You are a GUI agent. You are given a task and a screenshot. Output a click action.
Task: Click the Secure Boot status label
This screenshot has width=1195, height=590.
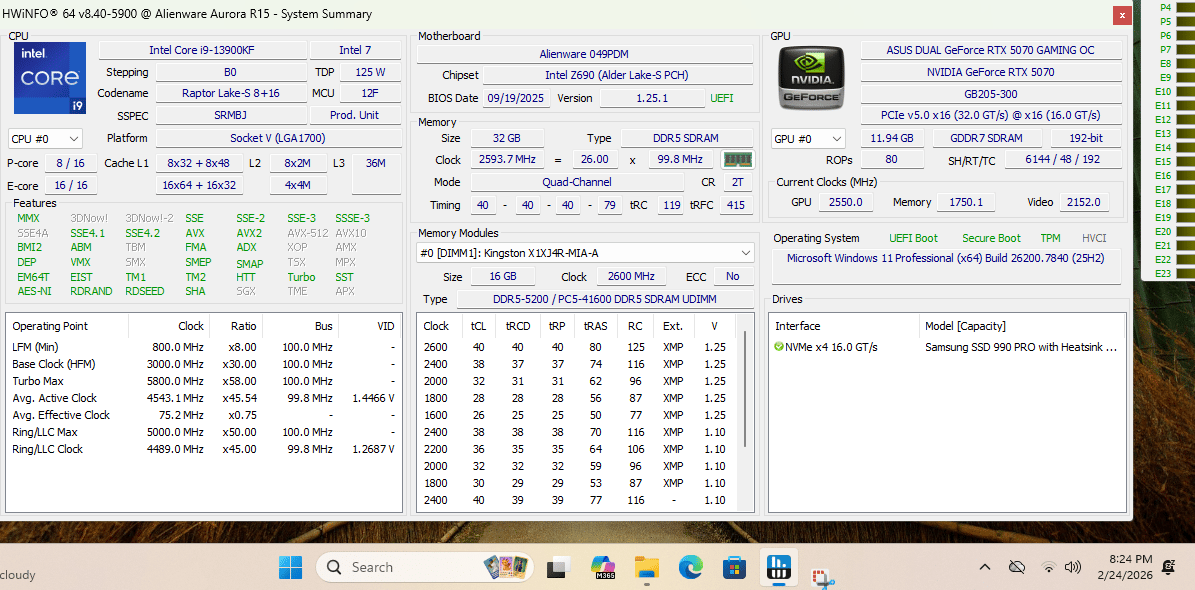991,239
